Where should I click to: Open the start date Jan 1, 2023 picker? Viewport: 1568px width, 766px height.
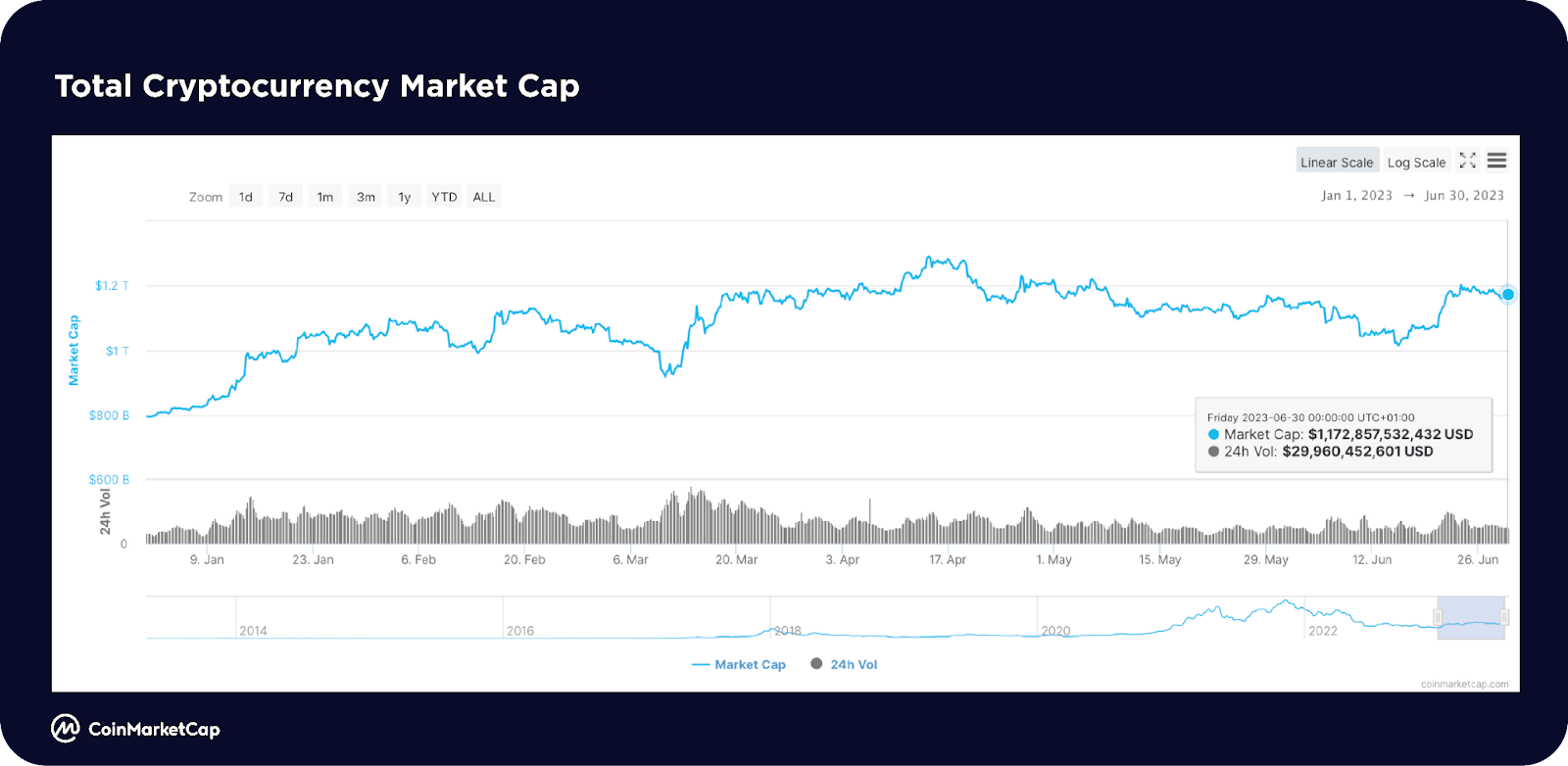pyautogui.click(x=1355, y=195)
